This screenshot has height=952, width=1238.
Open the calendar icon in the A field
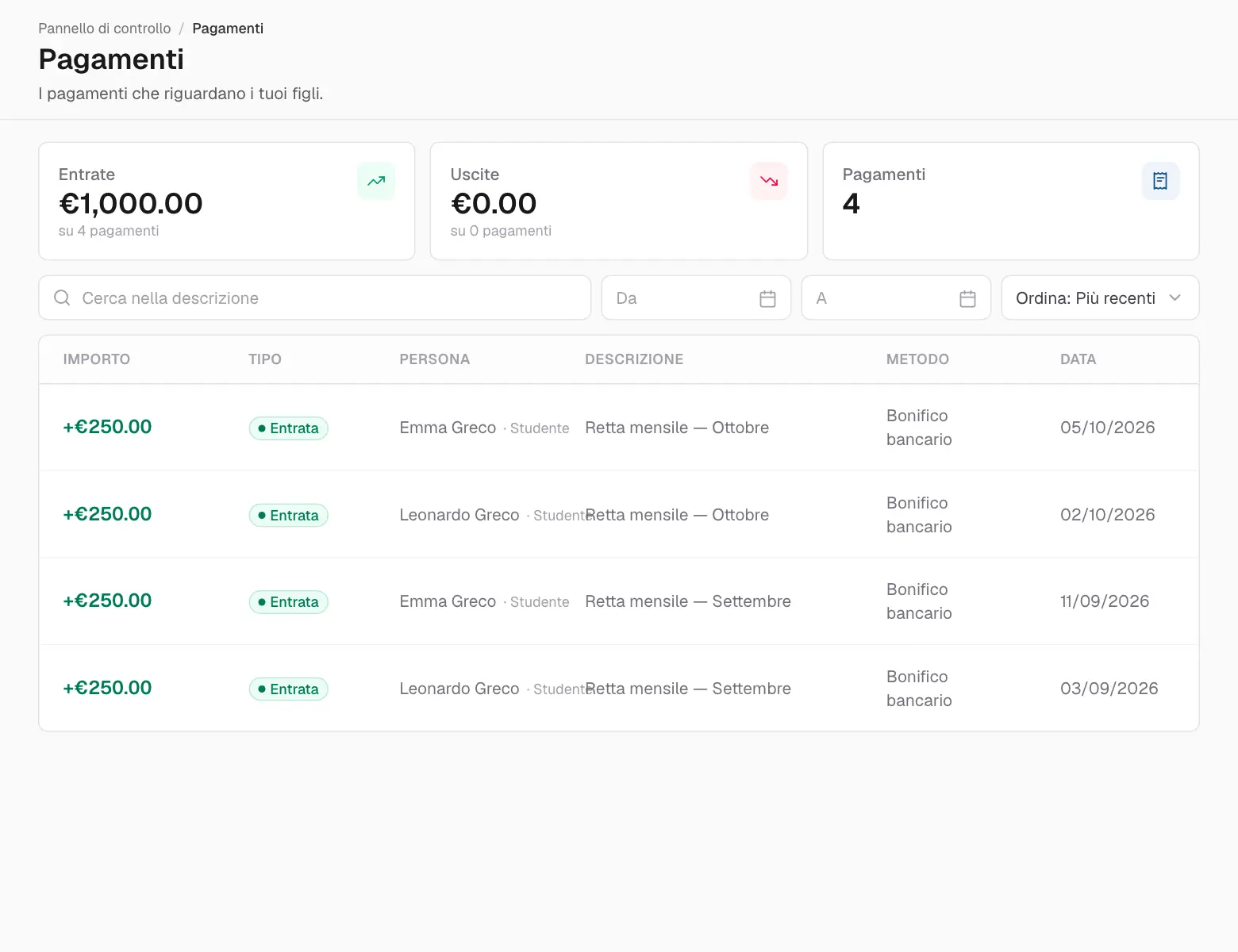tap(967, 298)
